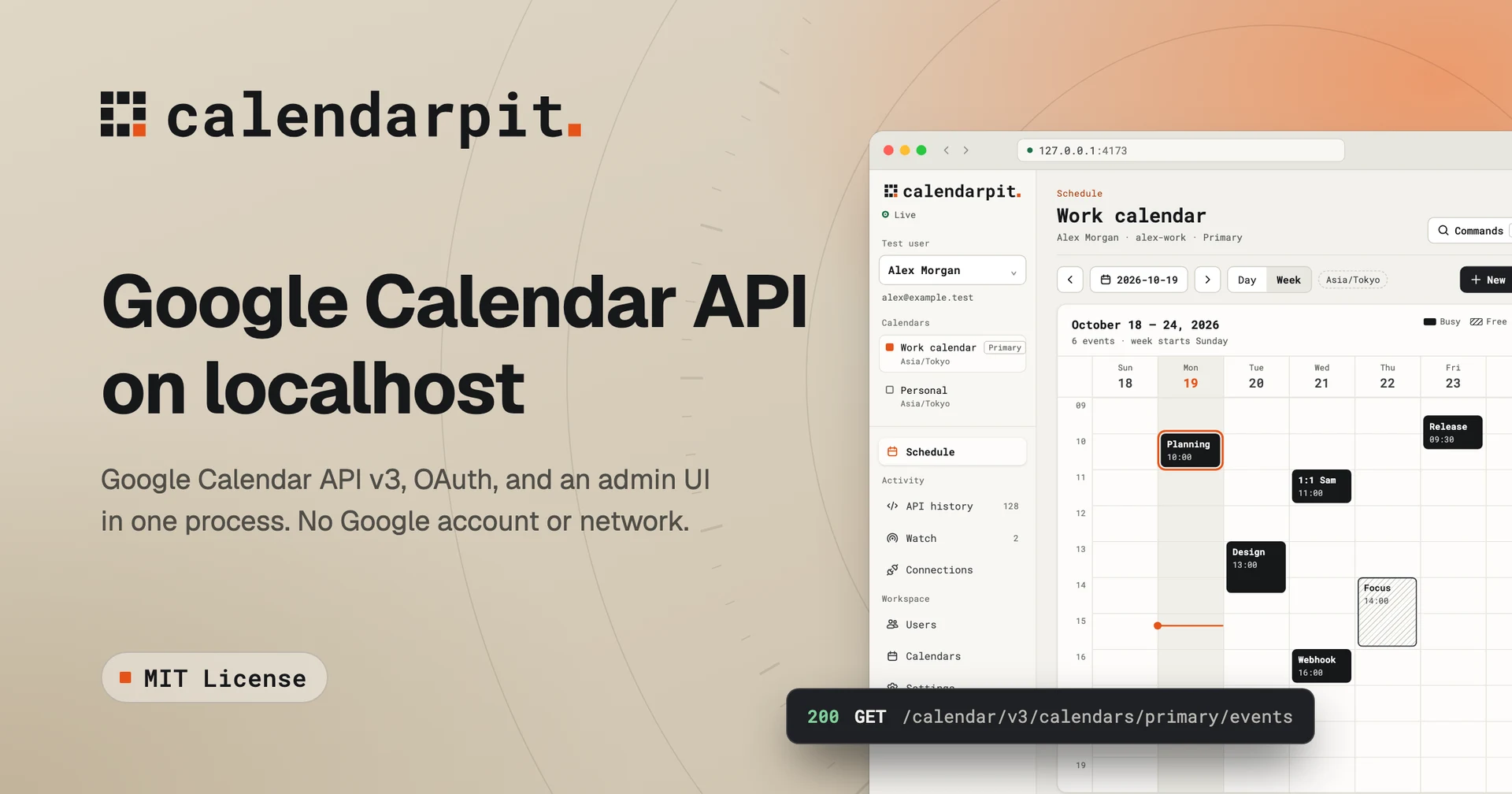Toggle the Personal calendar checkbox
Image resolution: width=1512 pixels, height=794 pixels.
890,390
